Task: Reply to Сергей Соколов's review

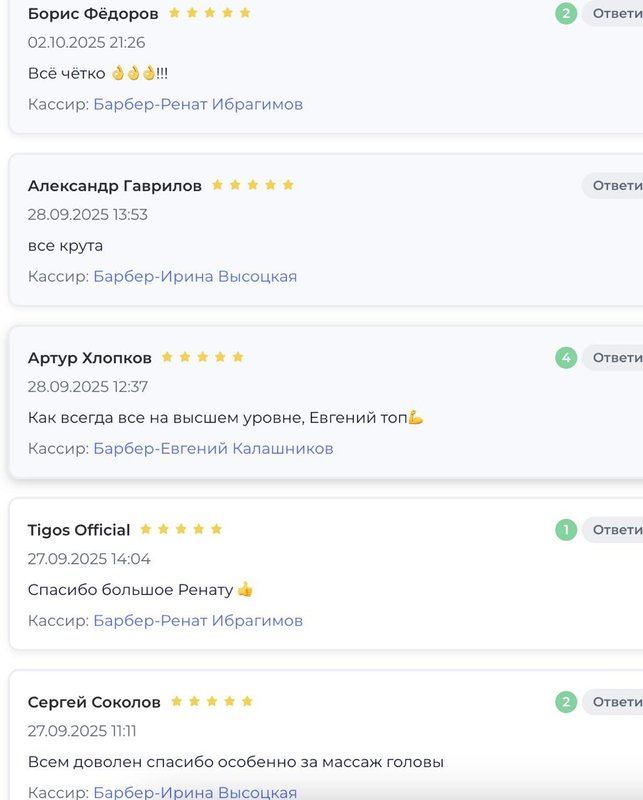Action: (x=615, y=702)
